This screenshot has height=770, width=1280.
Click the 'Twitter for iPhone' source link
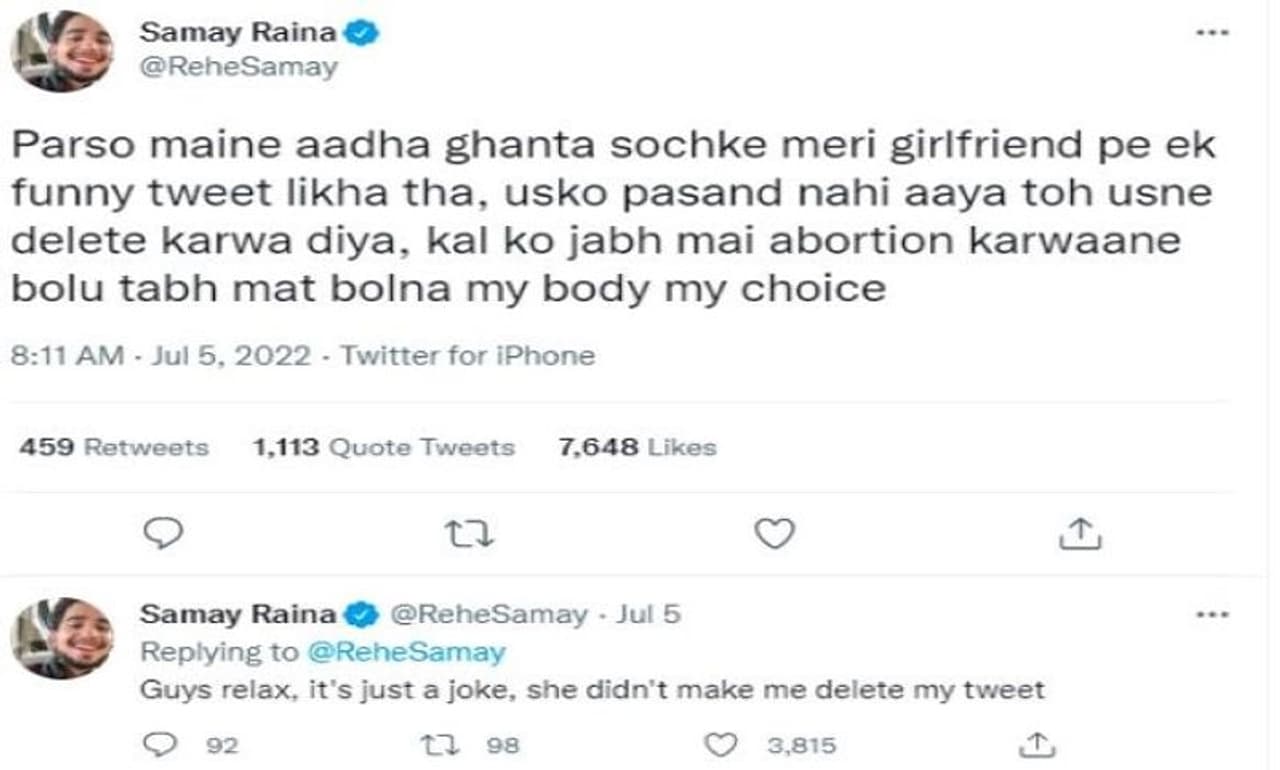pos(467,356)
